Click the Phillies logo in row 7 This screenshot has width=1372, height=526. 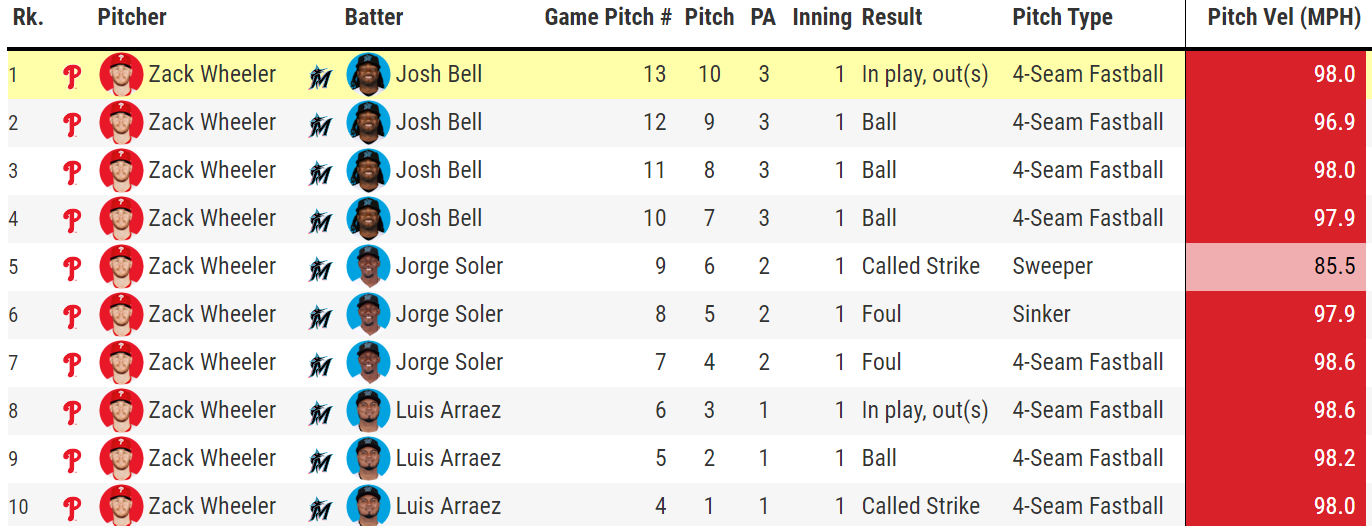[x=72, y=363]
